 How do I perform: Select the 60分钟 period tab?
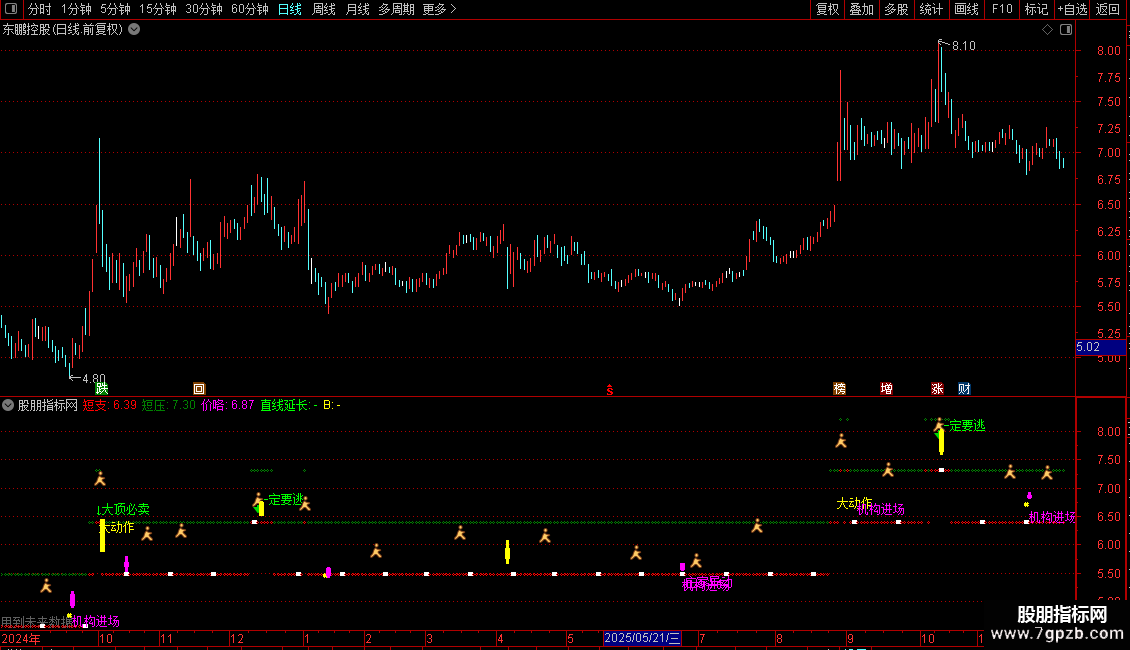click(x=249, y=9)
